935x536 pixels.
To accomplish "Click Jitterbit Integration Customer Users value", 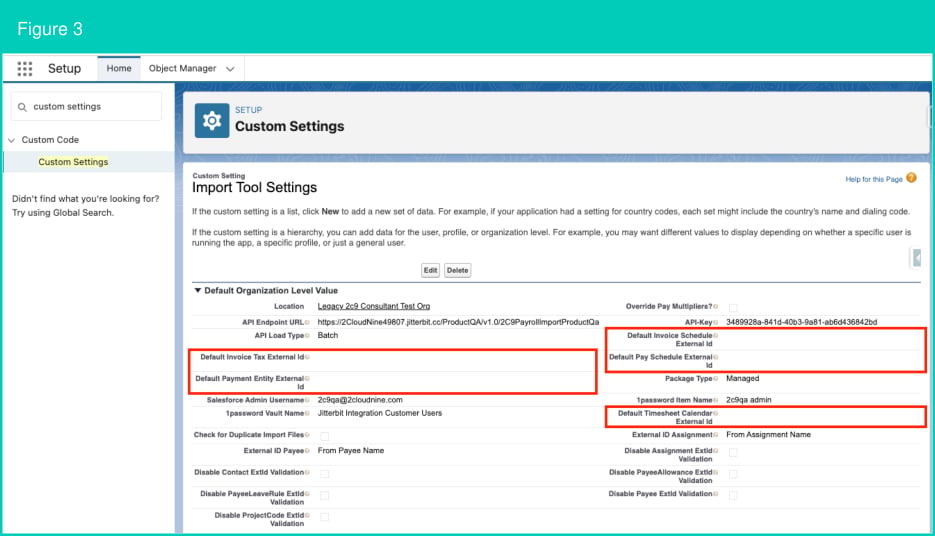I will coord(380,413).
